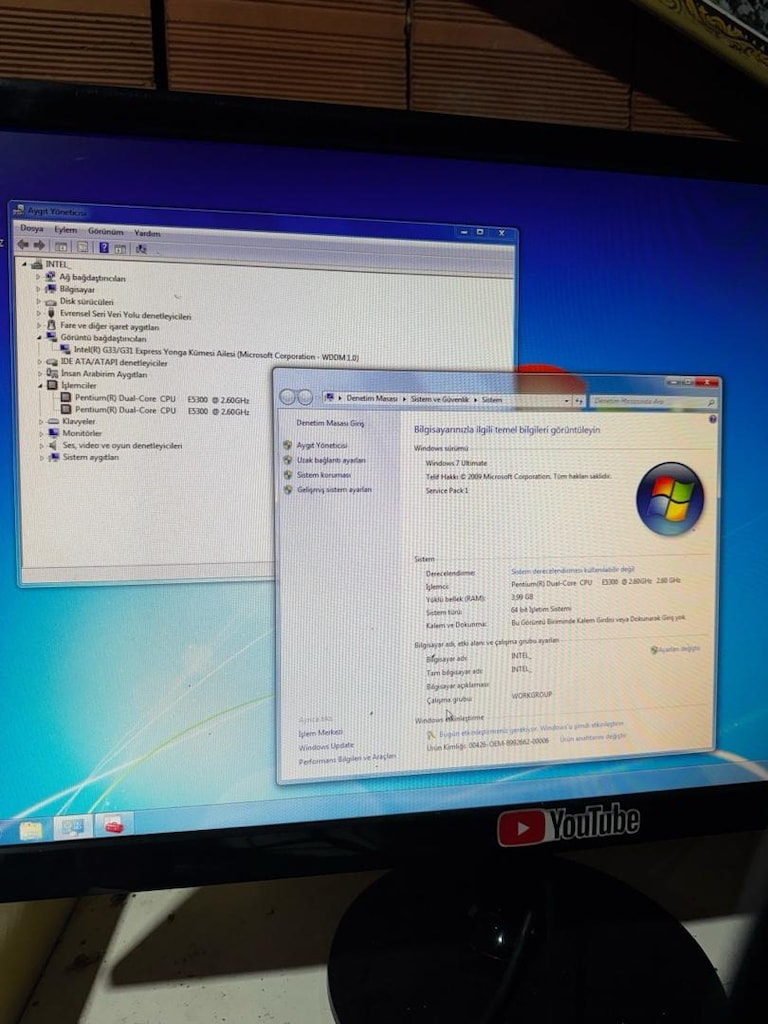Click the shield icon beside Sistem koruması
Image resolution: width=768 pixels, height=1024 pixels.
click(x=288, y=475)
